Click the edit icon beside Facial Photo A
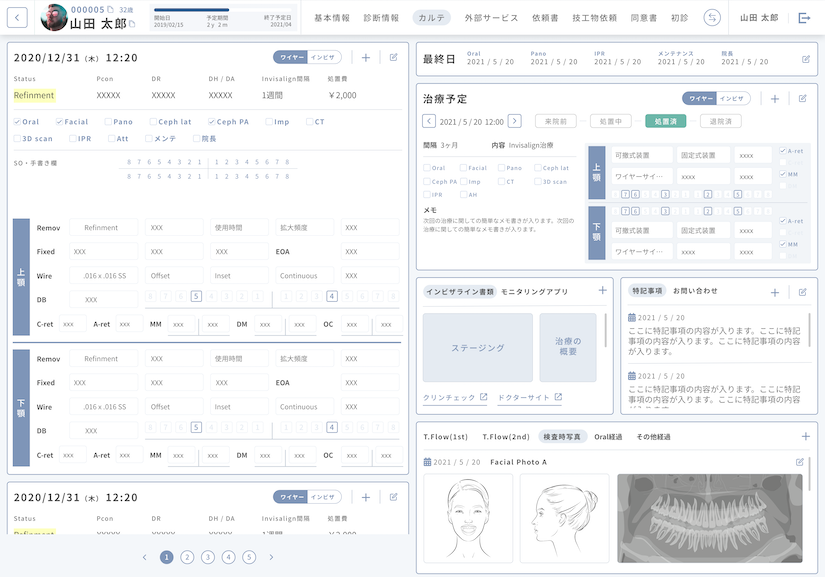Screen dimensions: 825x577 (x=799, y=462)
